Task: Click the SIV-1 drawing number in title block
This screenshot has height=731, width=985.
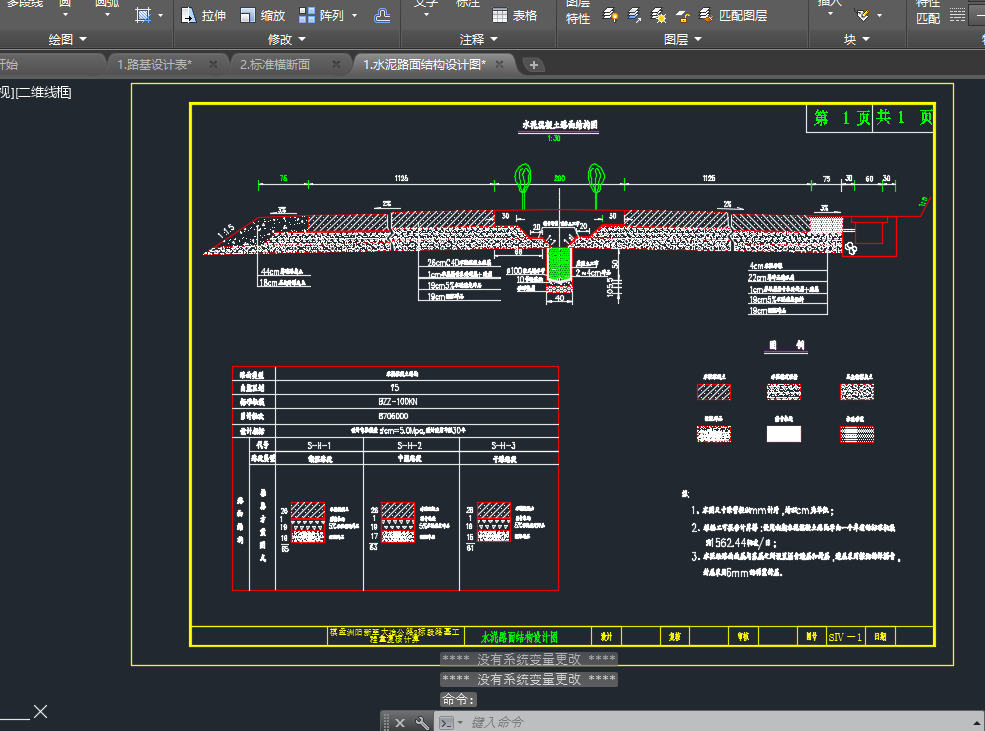Action: click(x=845, y=637)
